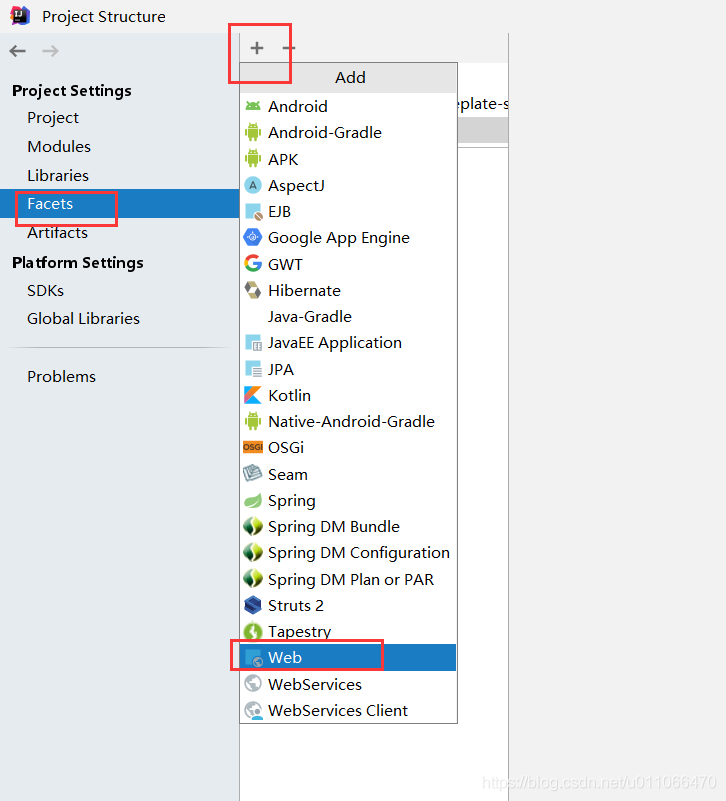Click the Web facet icon

tap(254, 658)
